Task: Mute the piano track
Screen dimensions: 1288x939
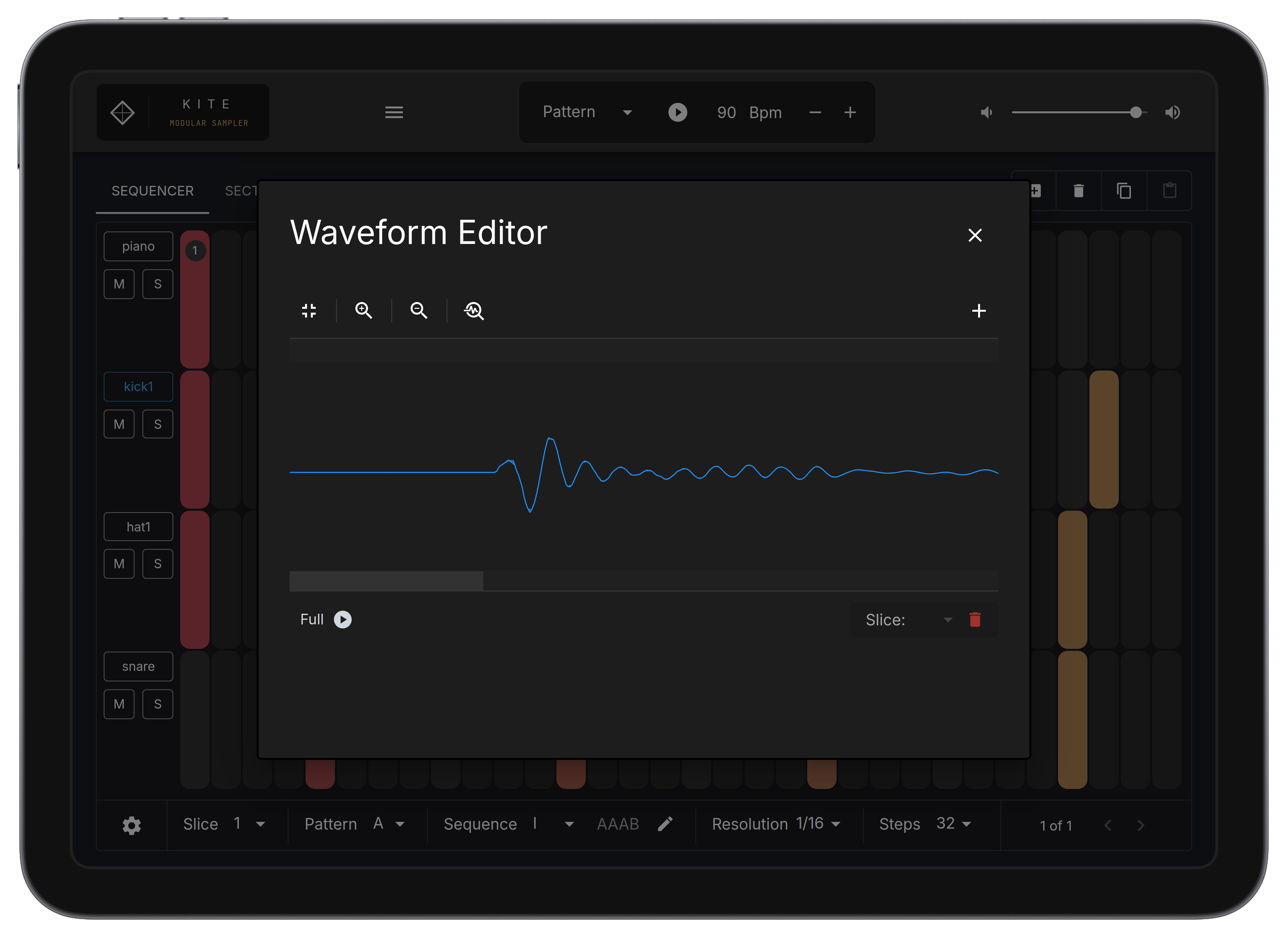Action: [119, 284]
